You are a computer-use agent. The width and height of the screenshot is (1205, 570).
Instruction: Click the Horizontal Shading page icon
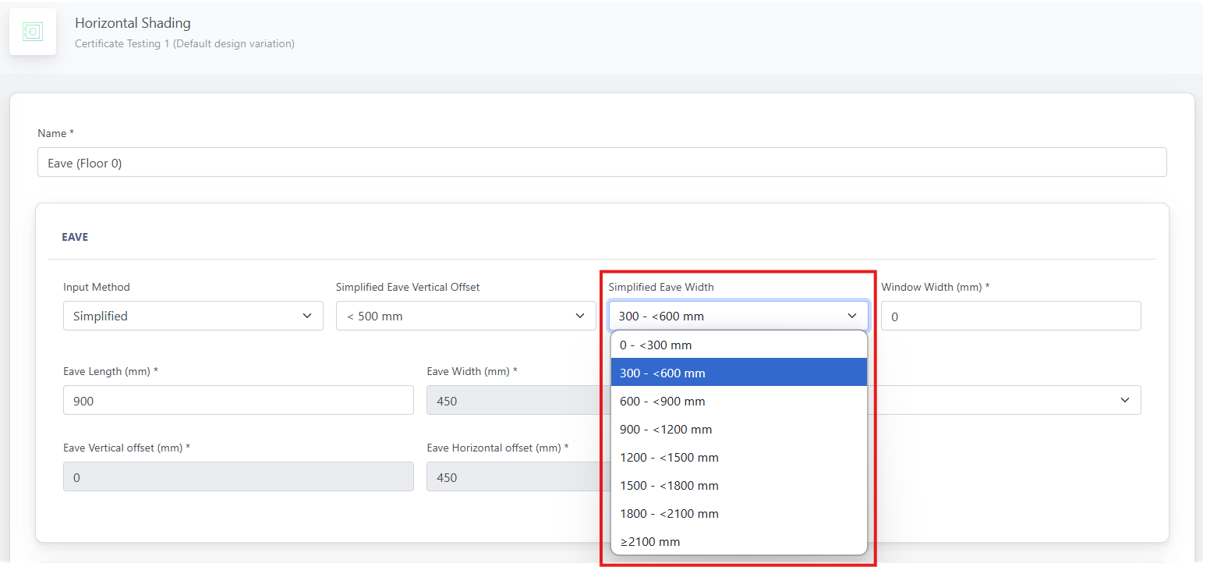(33, 32)
